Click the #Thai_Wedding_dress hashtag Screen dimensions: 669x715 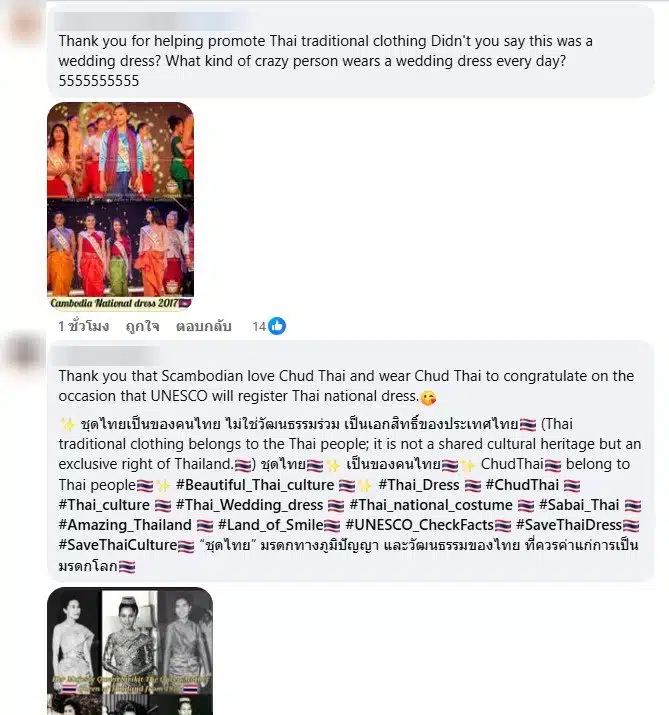(249, 505)
